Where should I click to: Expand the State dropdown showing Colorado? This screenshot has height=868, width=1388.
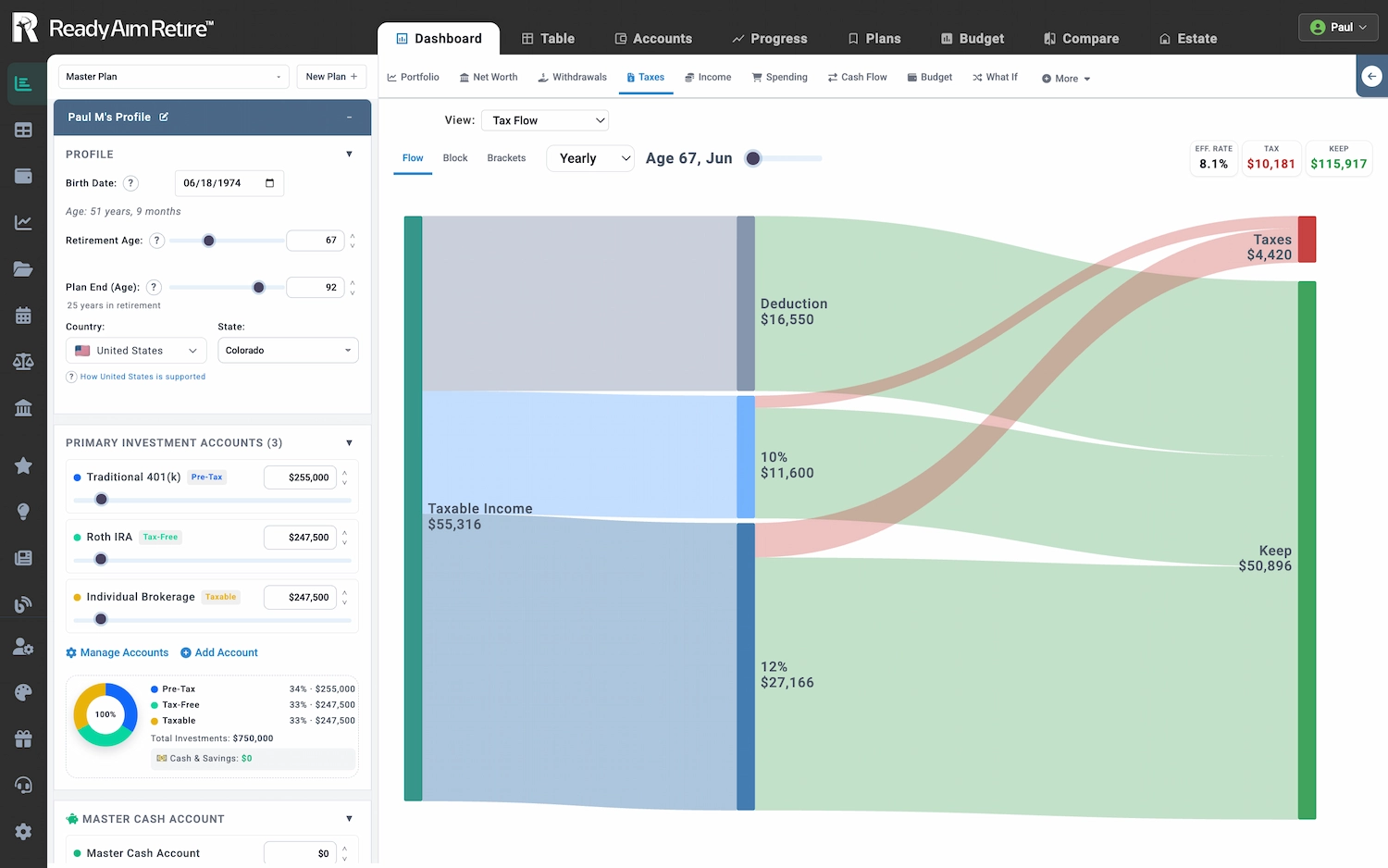click(288, 351)
